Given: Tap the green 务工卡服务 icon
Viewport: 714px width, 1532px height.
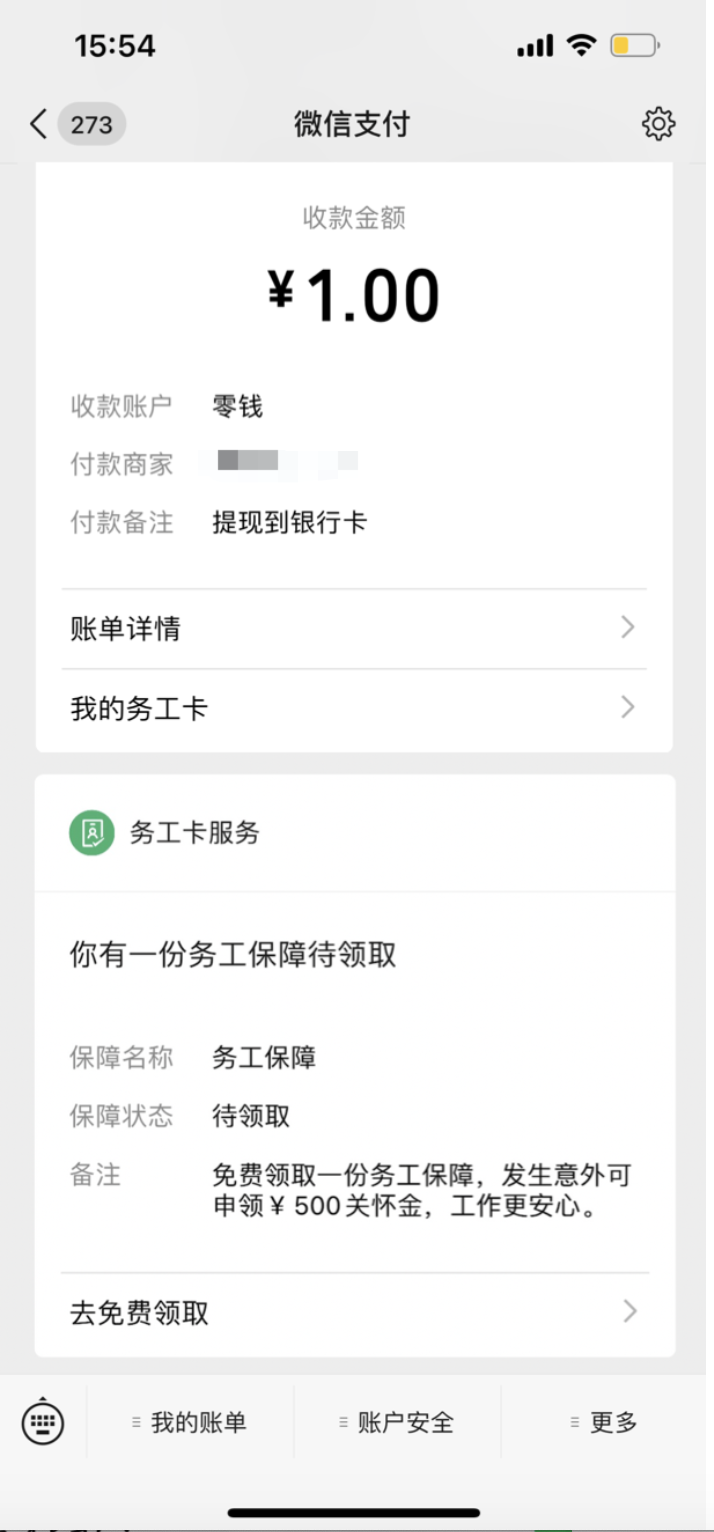Looking at the screenshot, I should [x=92, y=833].
